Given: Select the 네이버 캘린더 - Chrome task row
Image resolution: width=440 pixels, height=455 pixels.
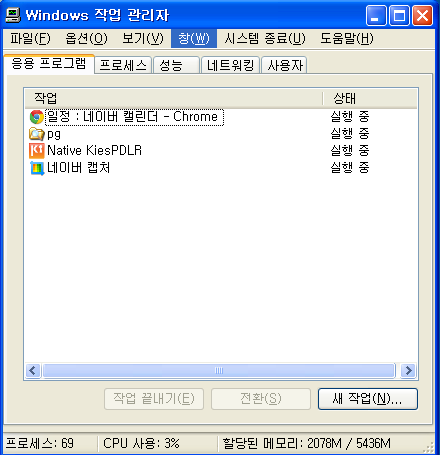Looking at the screenshot, I should [221, 117].
